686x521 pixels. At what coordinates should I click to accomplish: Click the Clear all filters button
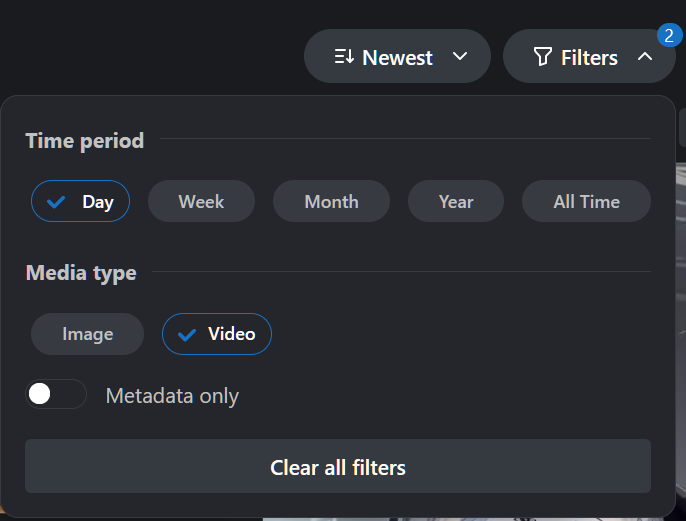click(x=338, y=466)
